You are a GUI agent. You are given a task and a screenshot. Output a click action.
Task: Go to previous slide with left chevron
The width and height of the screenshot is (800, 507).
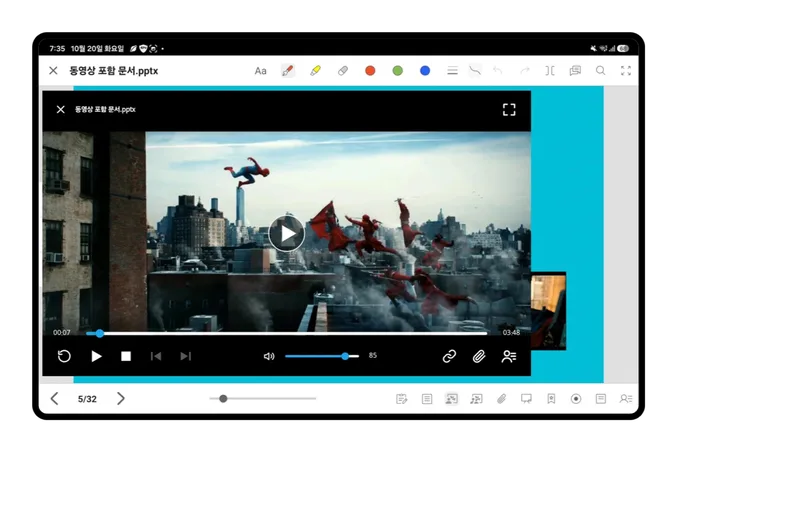tap(55, 398)
